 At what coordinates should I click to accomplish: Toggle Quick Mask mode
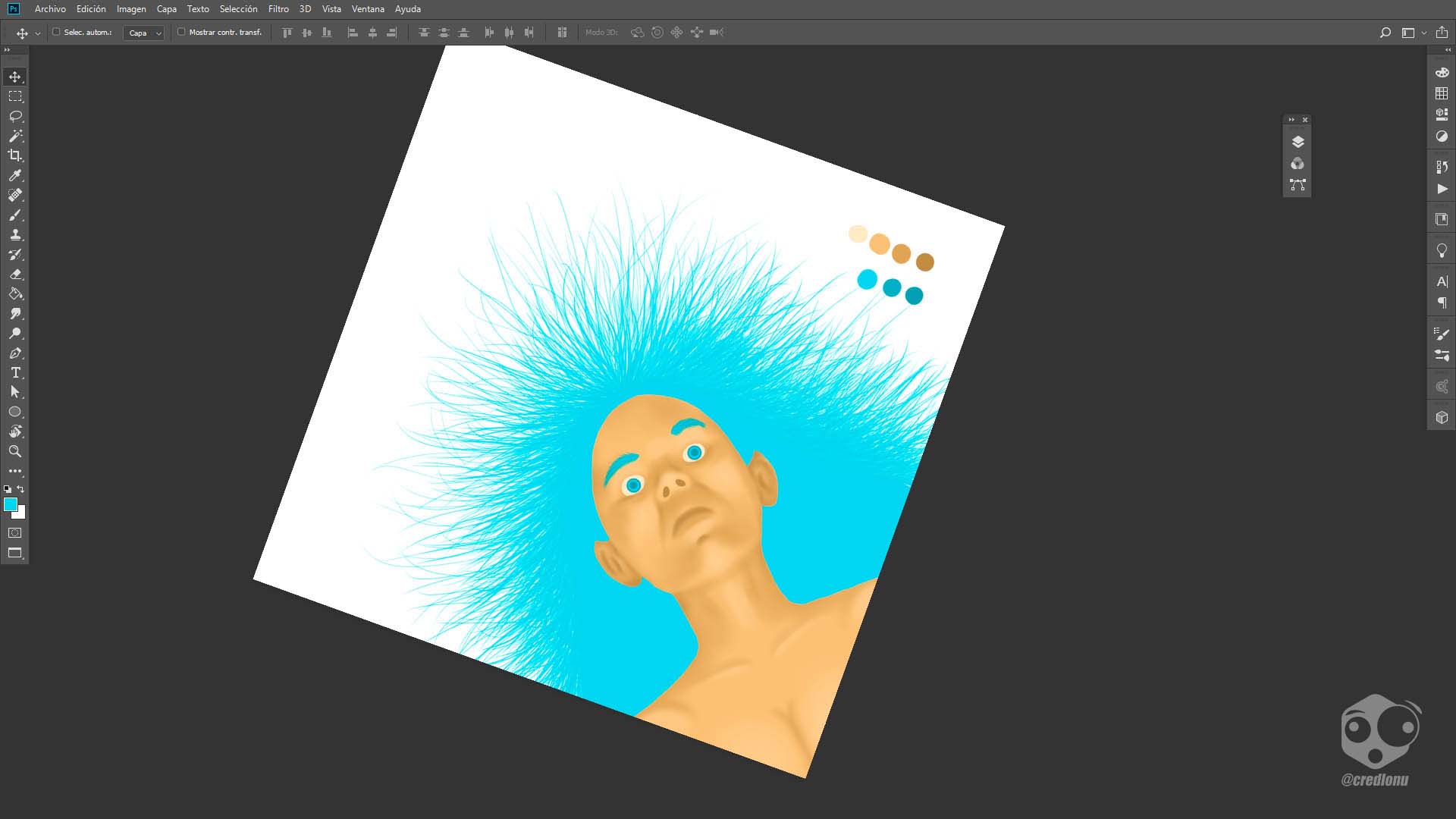(x=15, y=533)
